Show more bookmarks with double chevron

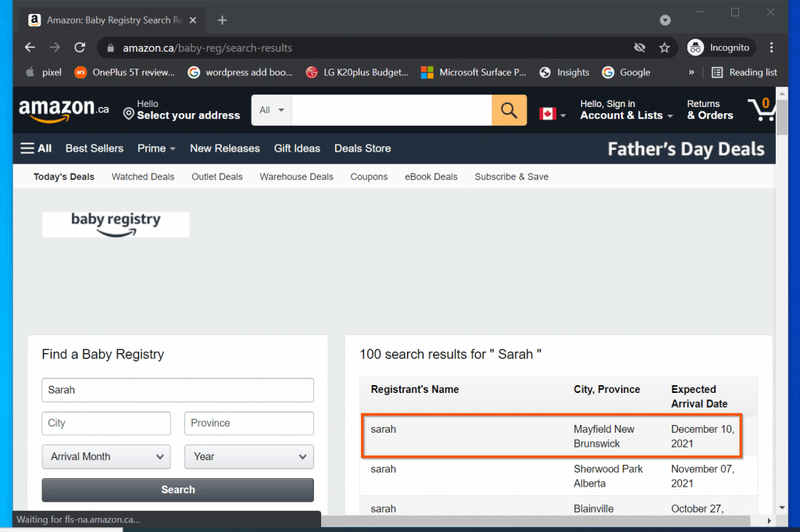click(x=691, y=72)
